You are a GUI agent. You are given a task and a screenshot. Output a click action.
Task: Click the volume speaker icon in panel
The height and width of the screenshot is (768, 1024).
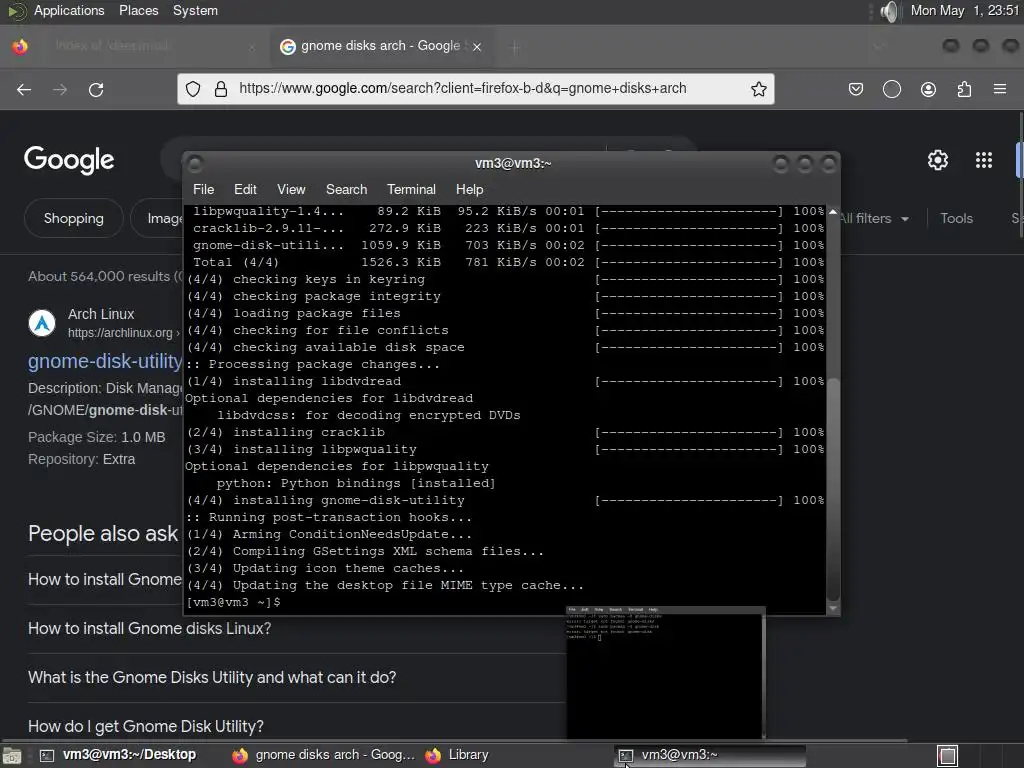click(x=889, y=11)
